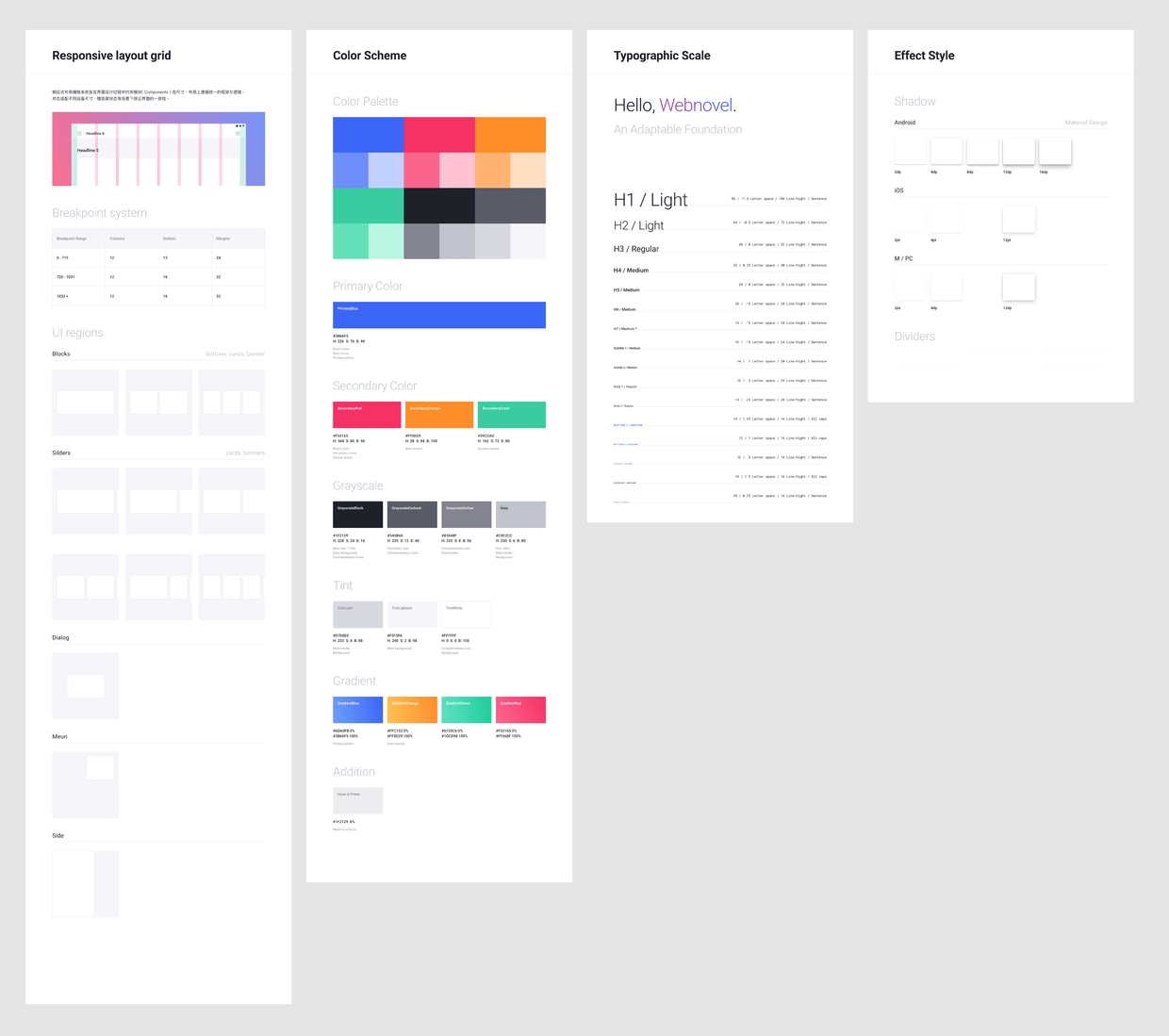Screen dimensions: 1169x1036
Task: Open the responsive grid preview image
Action: point(158,149)
